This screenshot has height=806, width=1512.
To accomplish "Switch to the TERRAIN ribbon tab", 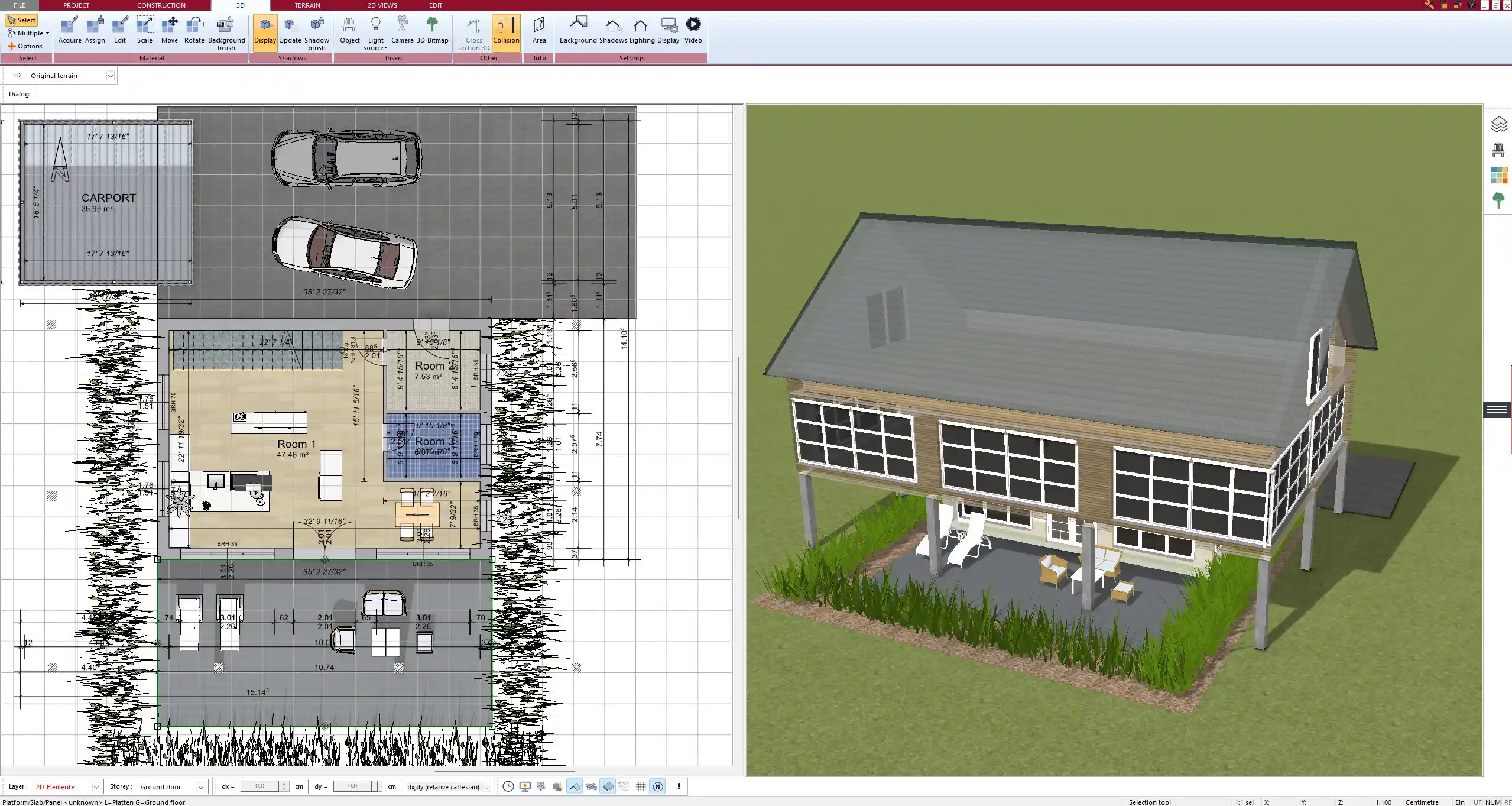I will point(307,5).
